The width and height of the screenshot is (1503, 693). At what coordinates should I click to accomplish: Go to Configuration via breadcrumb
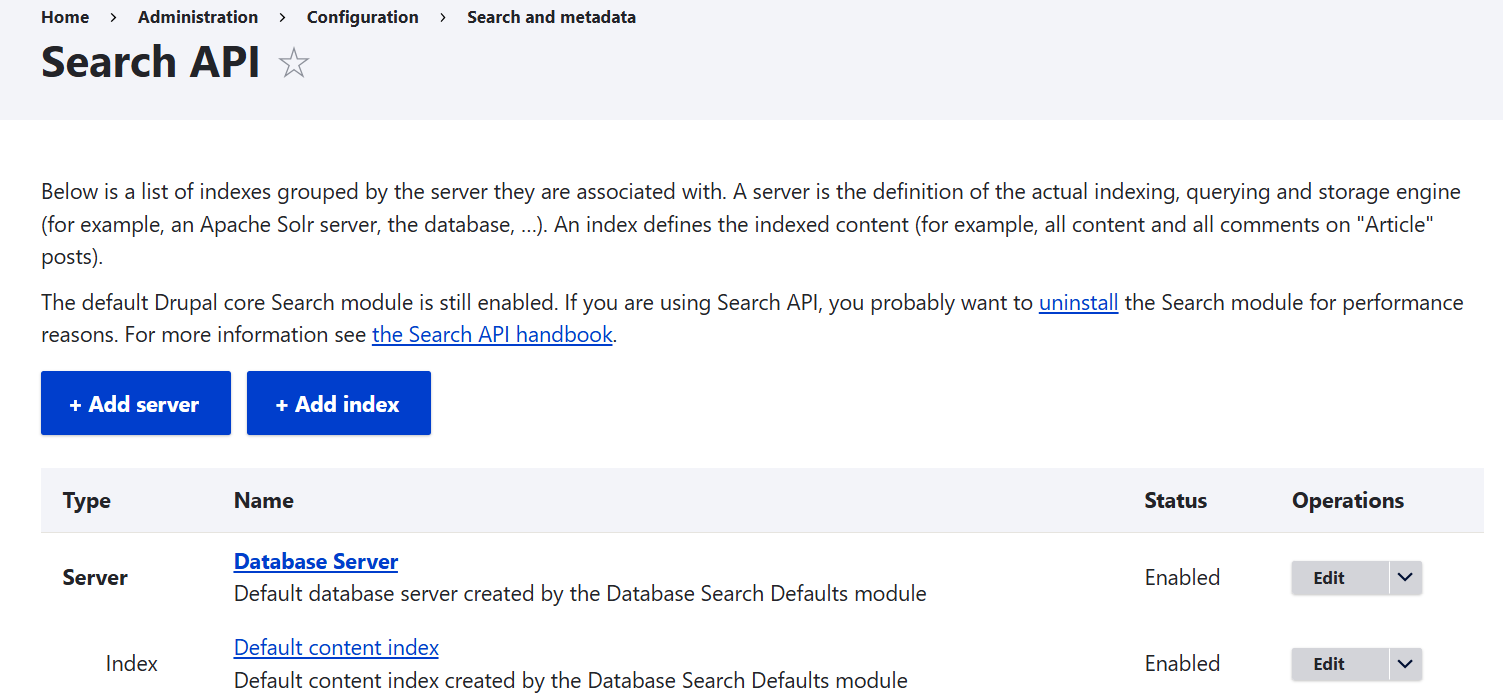[x=362, y=16]
